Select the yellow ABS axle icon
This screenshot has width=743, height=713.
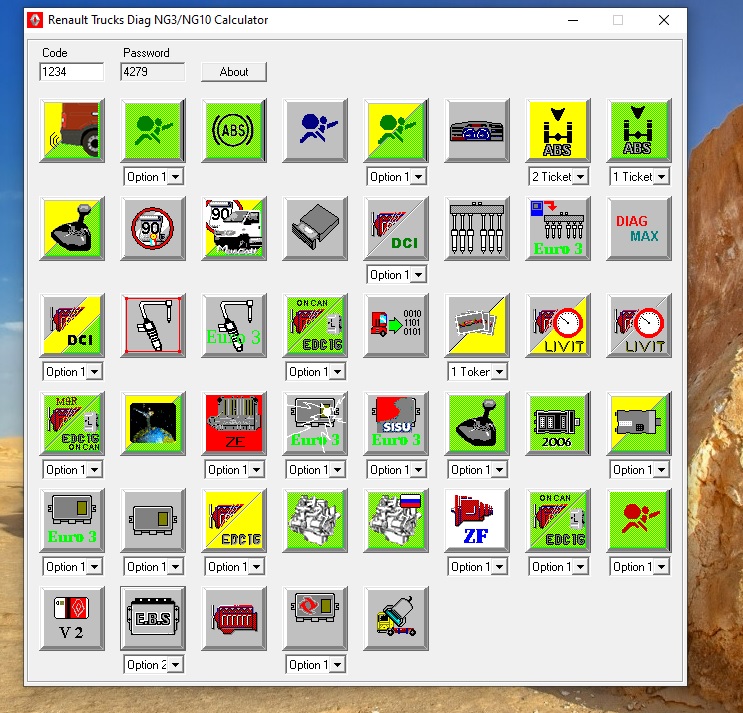558,130
